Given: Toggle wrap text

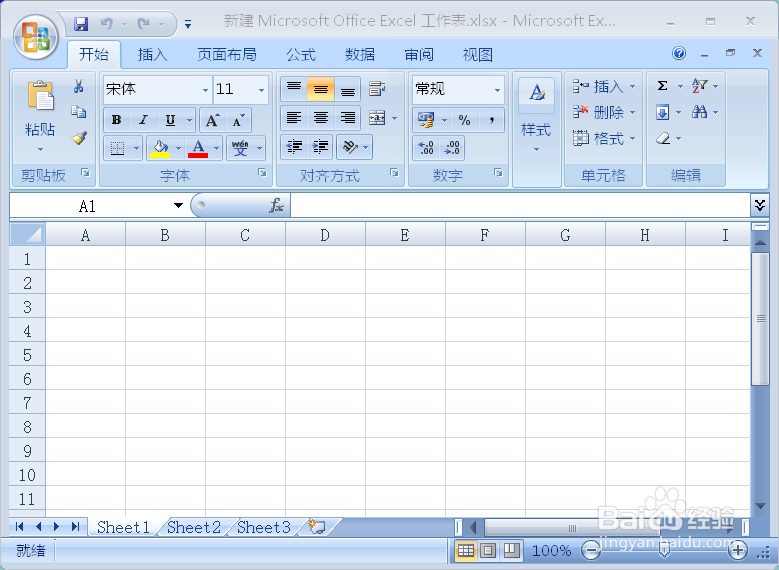Looking at the screenshot, I should point(377,89).
